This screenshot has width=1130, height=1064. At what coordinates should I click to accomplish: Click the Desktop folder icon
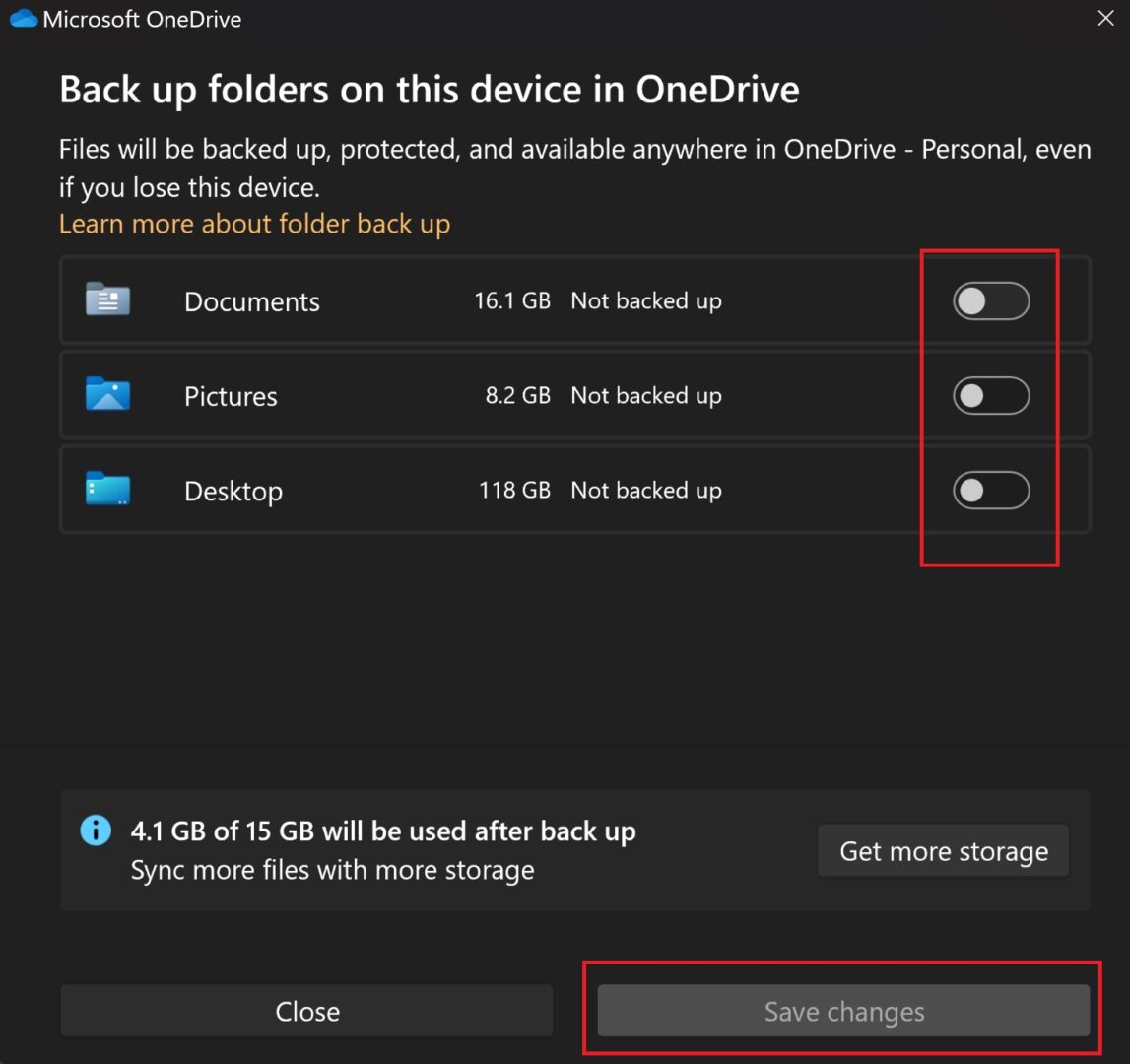point(107,490)
